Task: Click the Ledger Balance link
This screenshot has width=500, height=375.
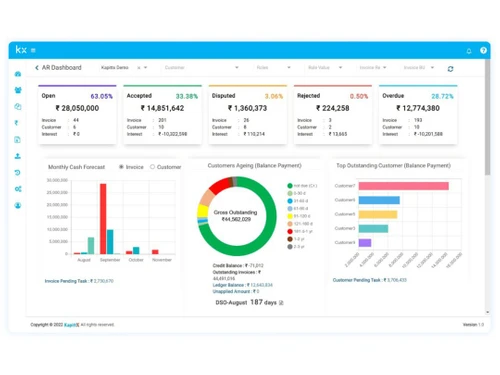Action: point(243,285)
